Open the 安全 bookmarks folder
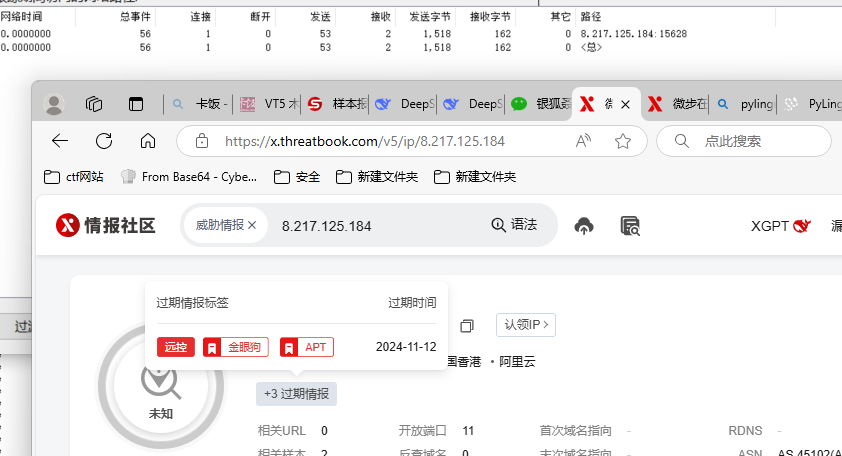Viewport: 842px width, 456px height. pos(297,177)
